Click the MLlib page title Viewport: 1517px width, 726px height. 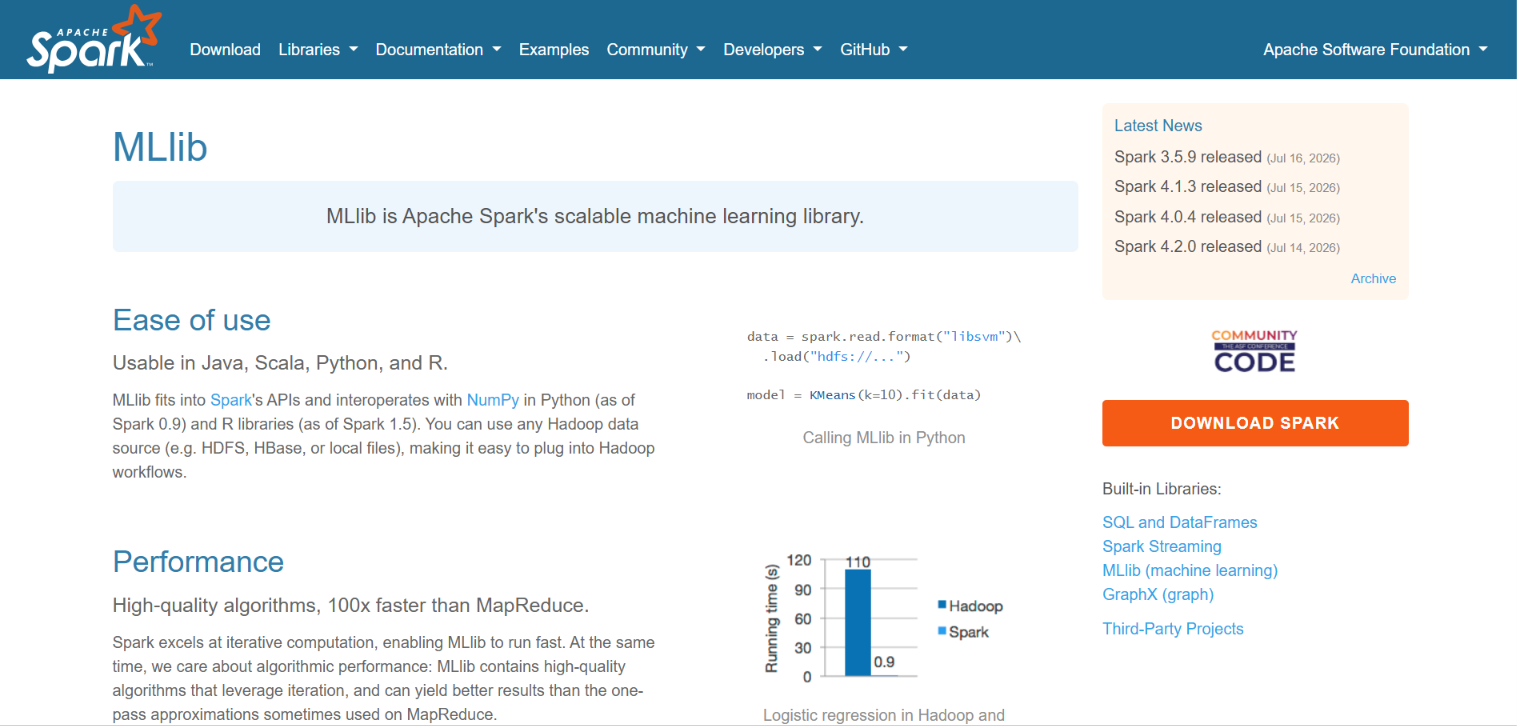tap(160, 148)
